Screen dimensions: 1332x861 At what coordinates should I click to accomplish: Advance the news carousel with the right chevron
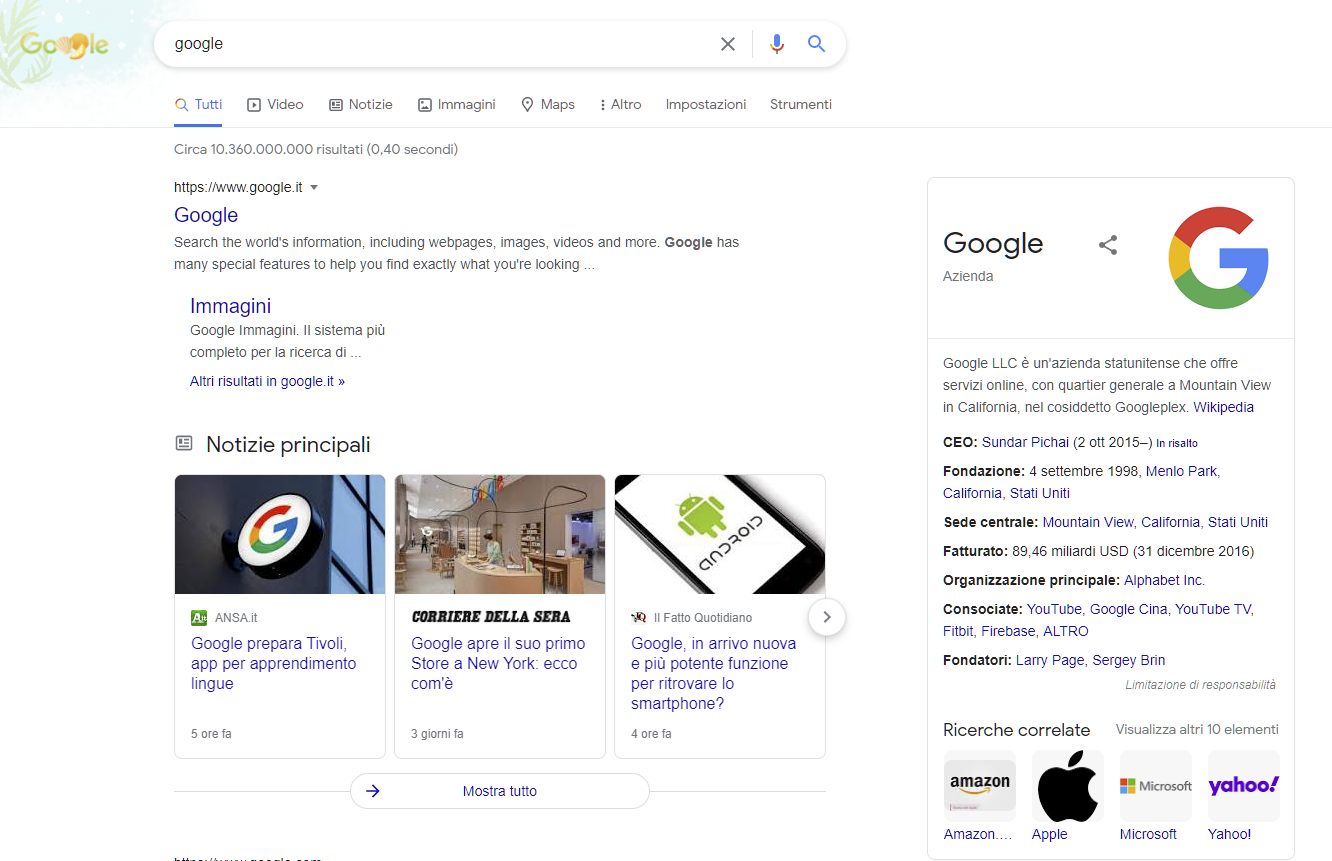pos(827,617)
